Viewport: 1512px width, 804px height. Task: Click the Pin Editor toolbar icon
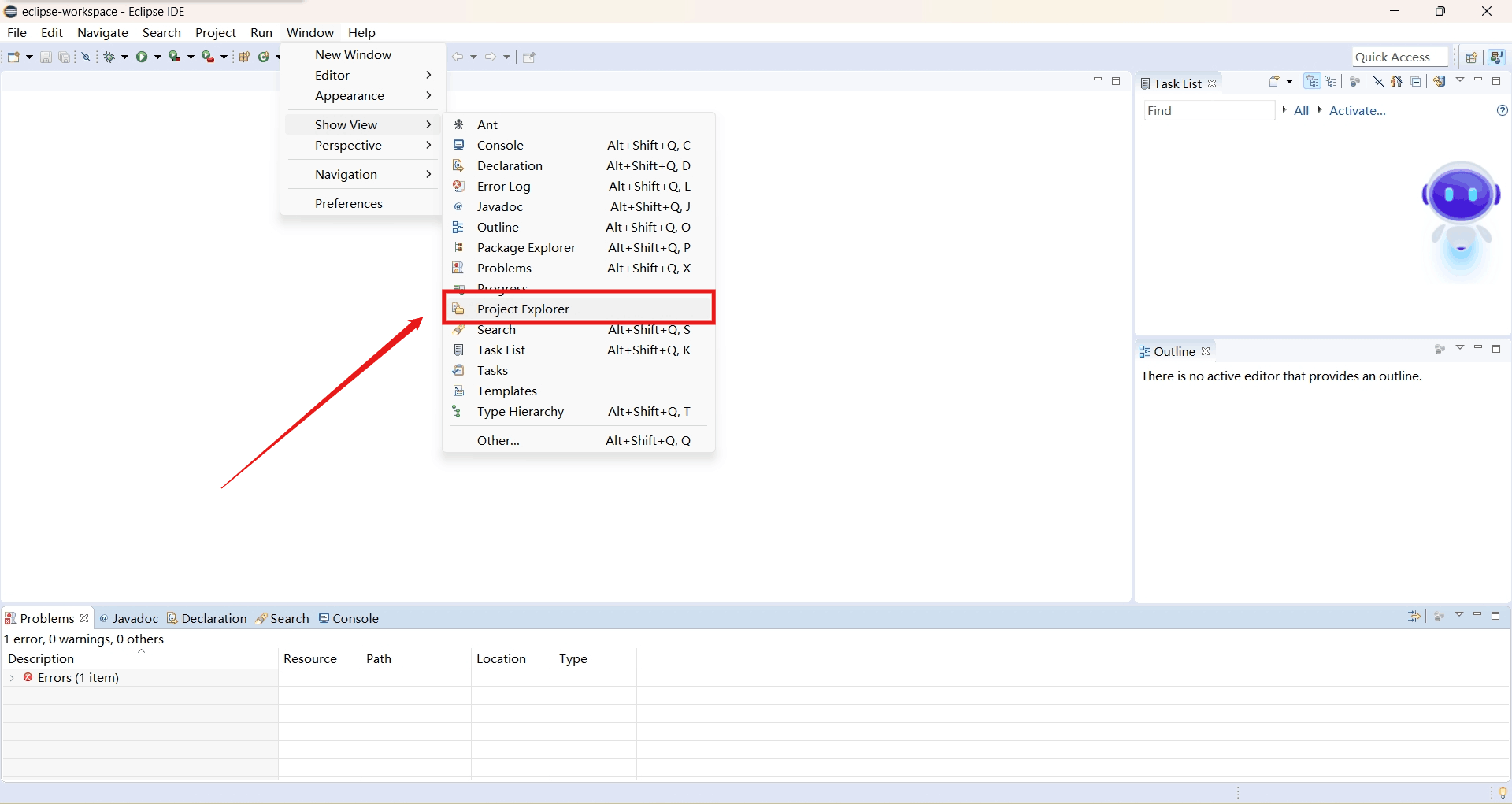(x=529, y=57)
